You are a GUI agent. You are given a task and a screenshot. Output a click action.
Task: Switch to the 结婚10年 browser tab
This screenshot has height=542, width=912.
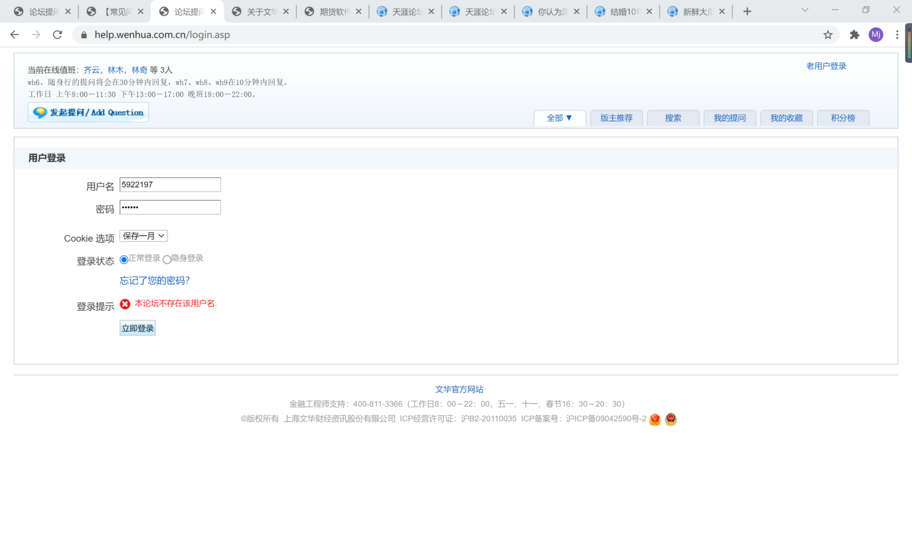click(x=623, y=11)
